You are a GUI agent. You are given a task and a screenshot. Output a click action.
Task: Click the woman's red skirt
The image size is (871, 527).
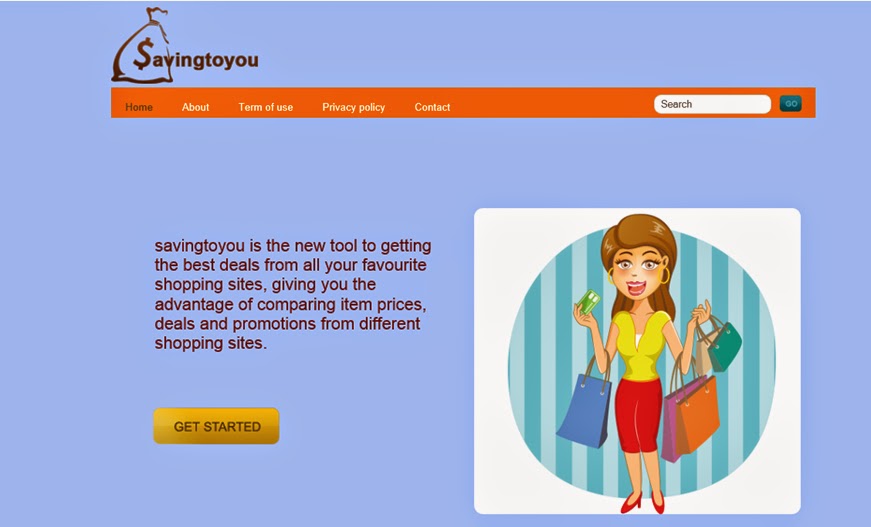[x=639, y=414]
